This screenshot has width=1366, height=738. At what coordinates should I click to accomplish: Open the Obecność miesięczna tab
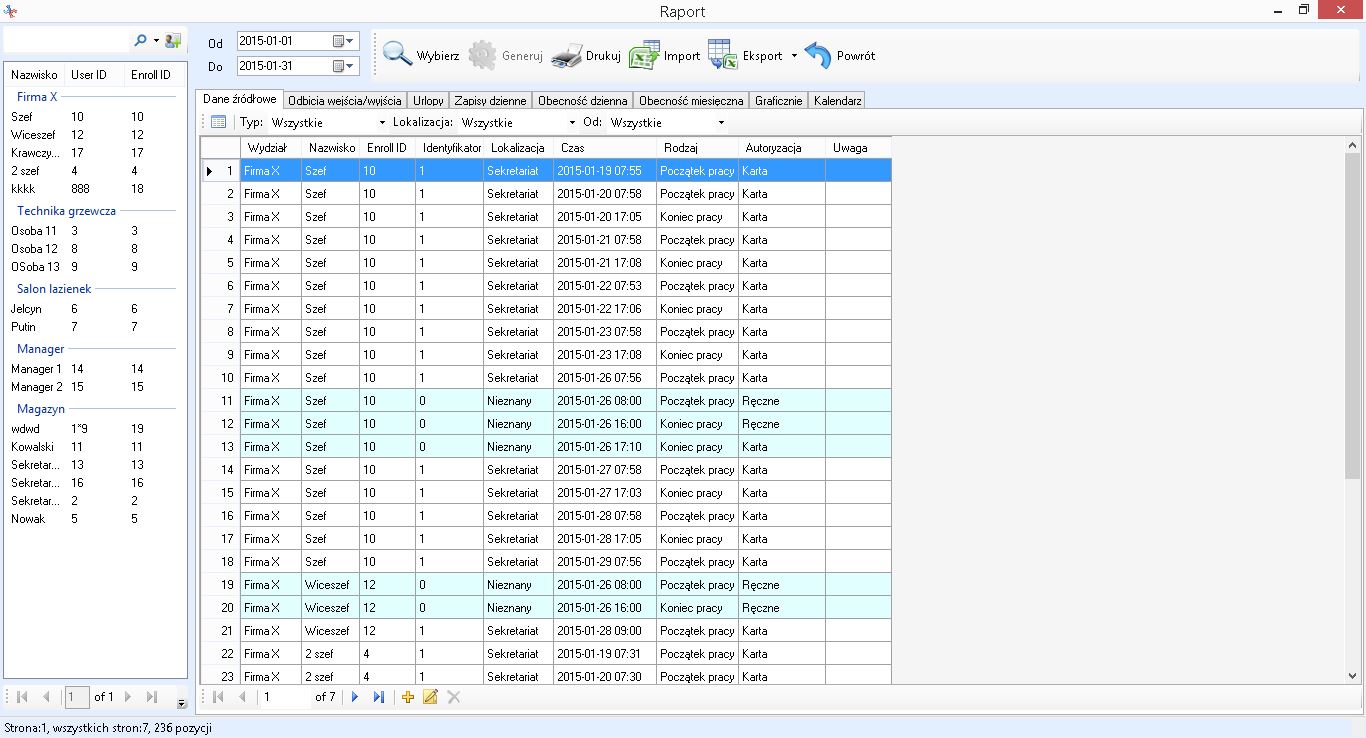click(691, 101)
